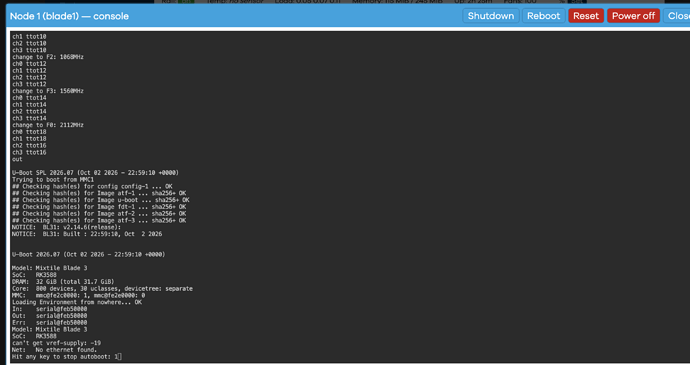Select the 'ch0 ttot12' console line

[x=29, y=64]
